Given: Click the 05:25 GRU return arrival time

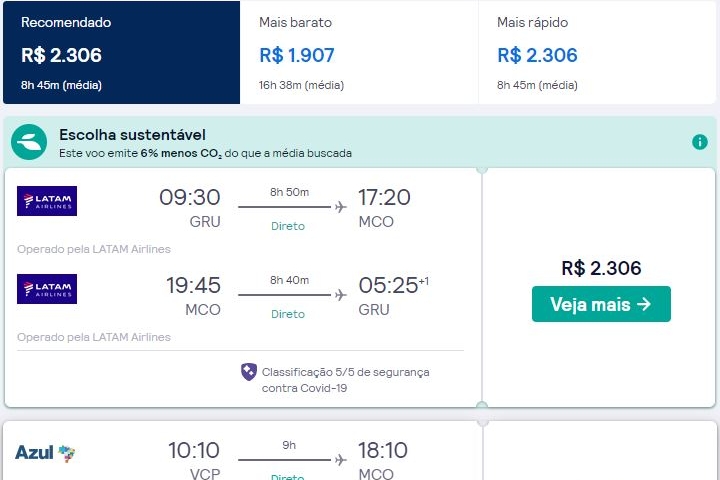Looking at the screenshot, I should point(388,286).
